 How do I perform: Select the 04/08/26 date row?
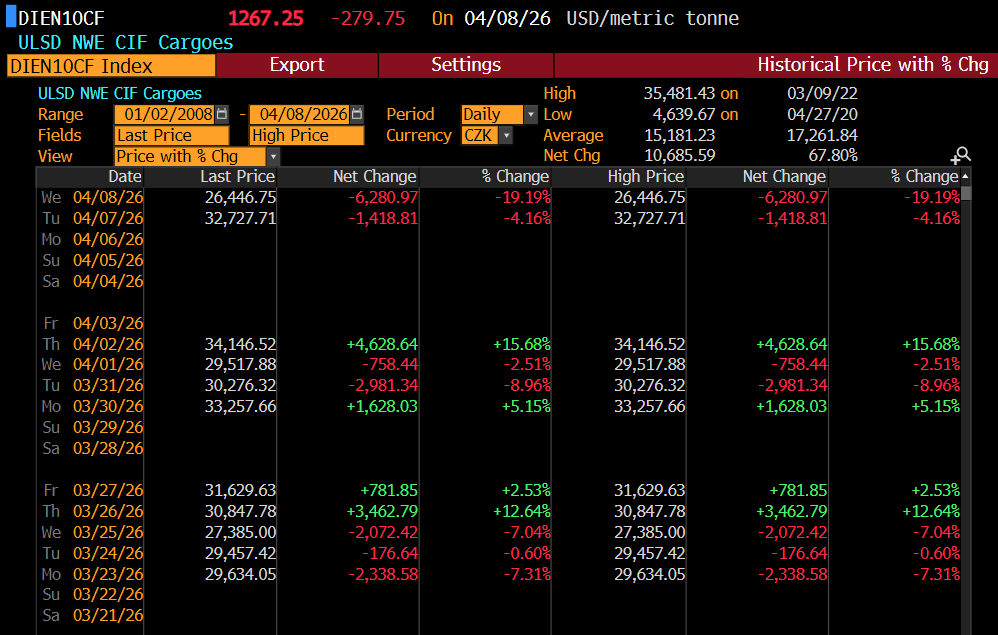point(107,197)
